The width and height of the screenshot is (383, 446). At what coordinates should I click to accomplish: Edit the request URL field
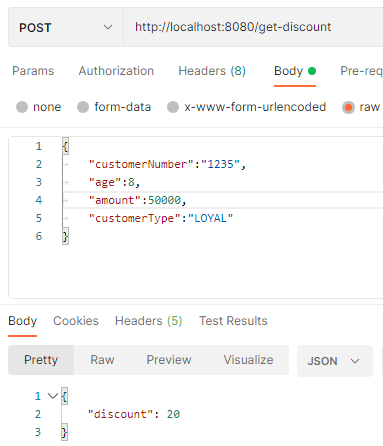coord(253,27)
